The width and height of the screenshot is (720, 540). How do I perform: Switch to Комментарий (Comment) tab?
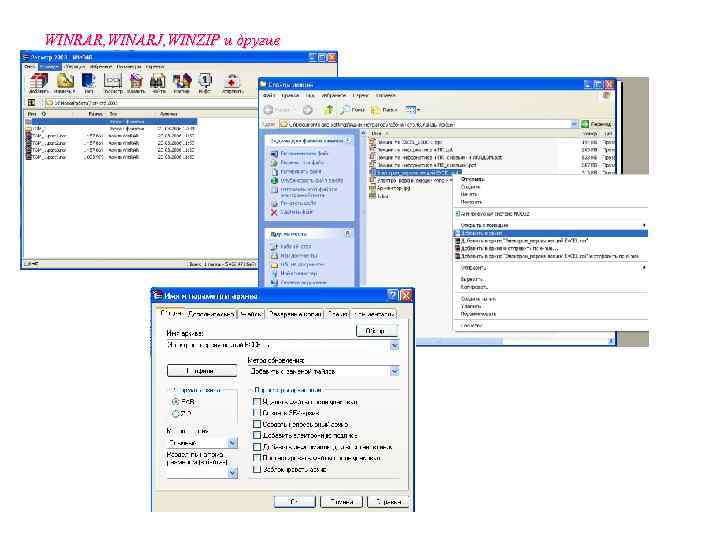coord(374,315)
